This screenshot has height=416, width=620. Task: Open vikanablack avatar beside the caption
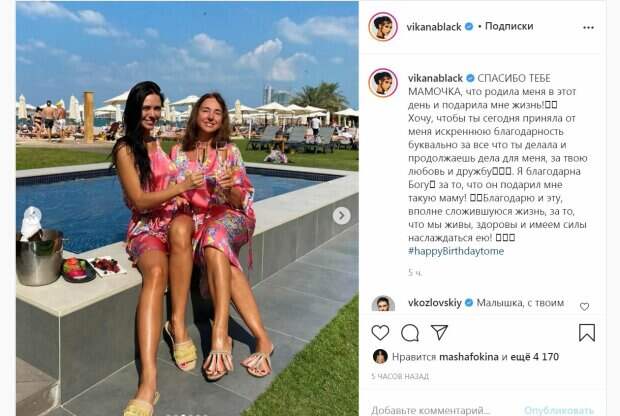pos(383,83)
